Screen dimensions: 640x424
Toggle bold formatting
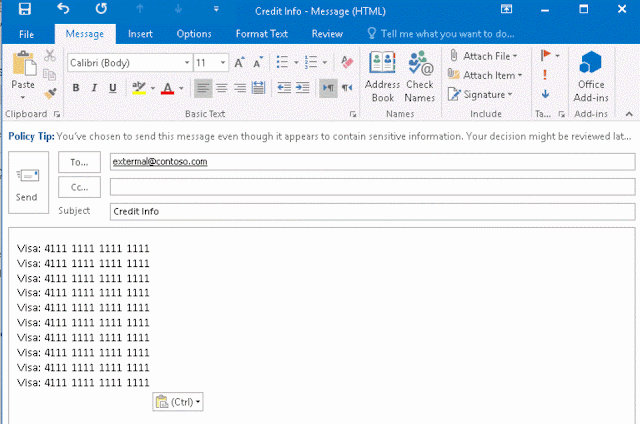click(x=76, y=88)
